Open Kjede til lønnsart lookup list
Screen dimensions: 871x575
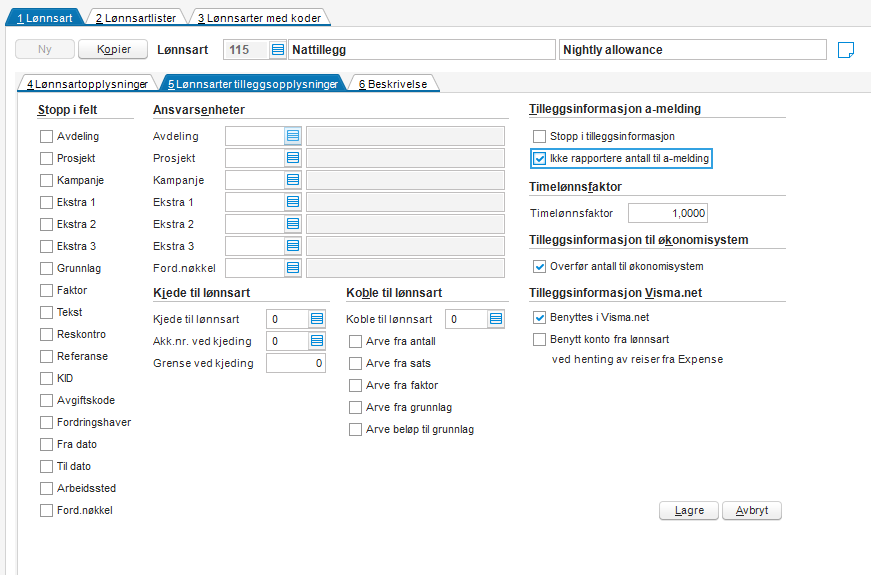[317, 319]
